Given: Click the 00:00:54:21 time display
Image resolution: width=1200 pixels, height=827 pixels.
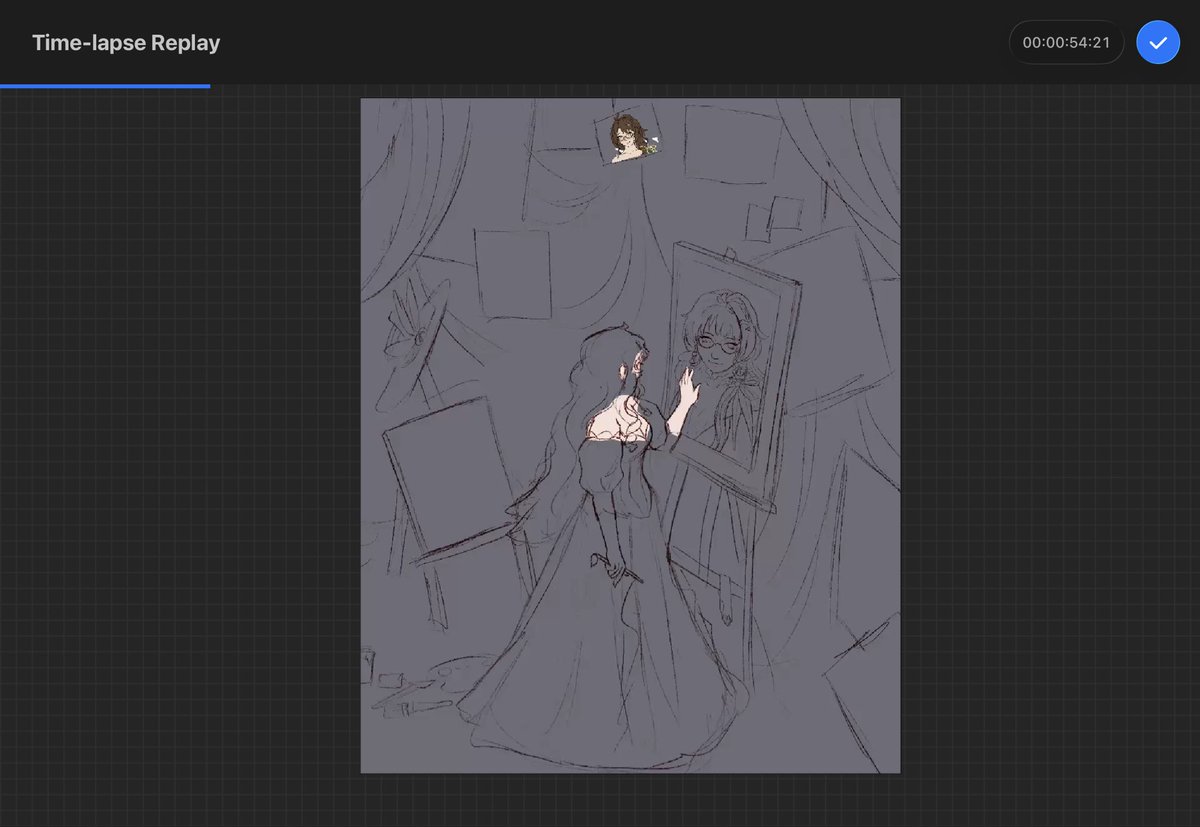Looking at the screenshot, I should pyautogui.click(x=1066, y=43).
